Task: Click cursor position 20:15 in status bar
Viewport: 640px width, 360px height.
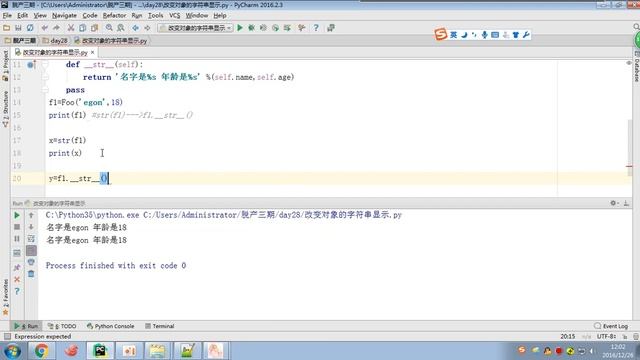Action: coord(567,337)
